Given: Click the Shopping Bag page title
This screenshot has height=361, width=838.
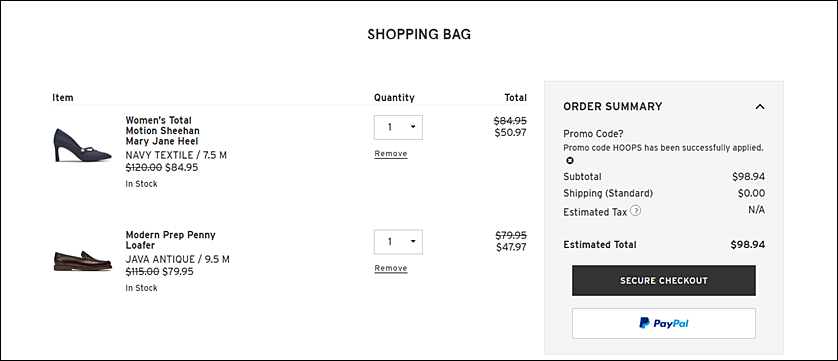Looking at the screenshot, I should point(419,35).
